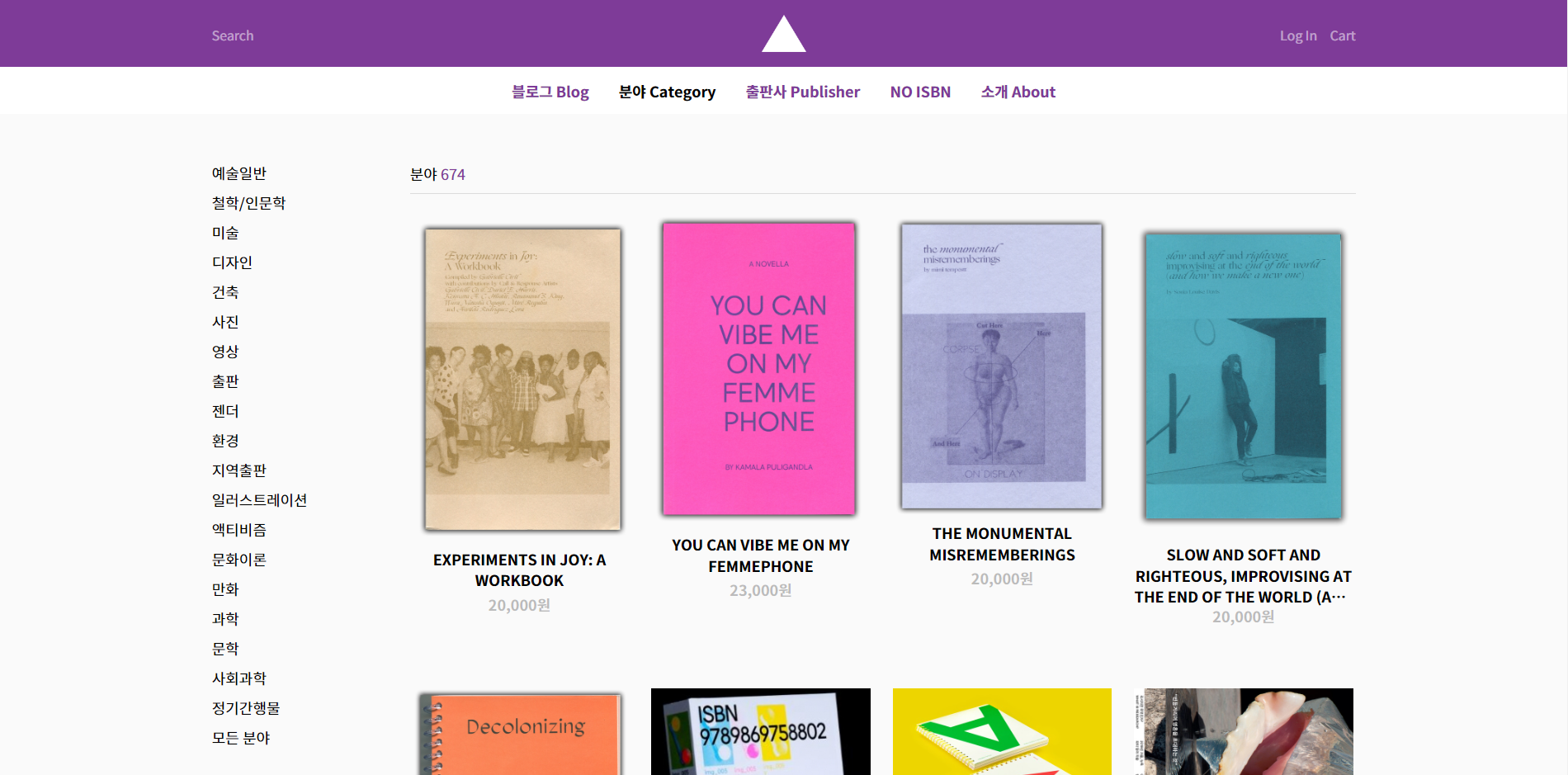1568x775 pixels.
Task: Select the 철학/인문학 category
Action: (248, 203)
